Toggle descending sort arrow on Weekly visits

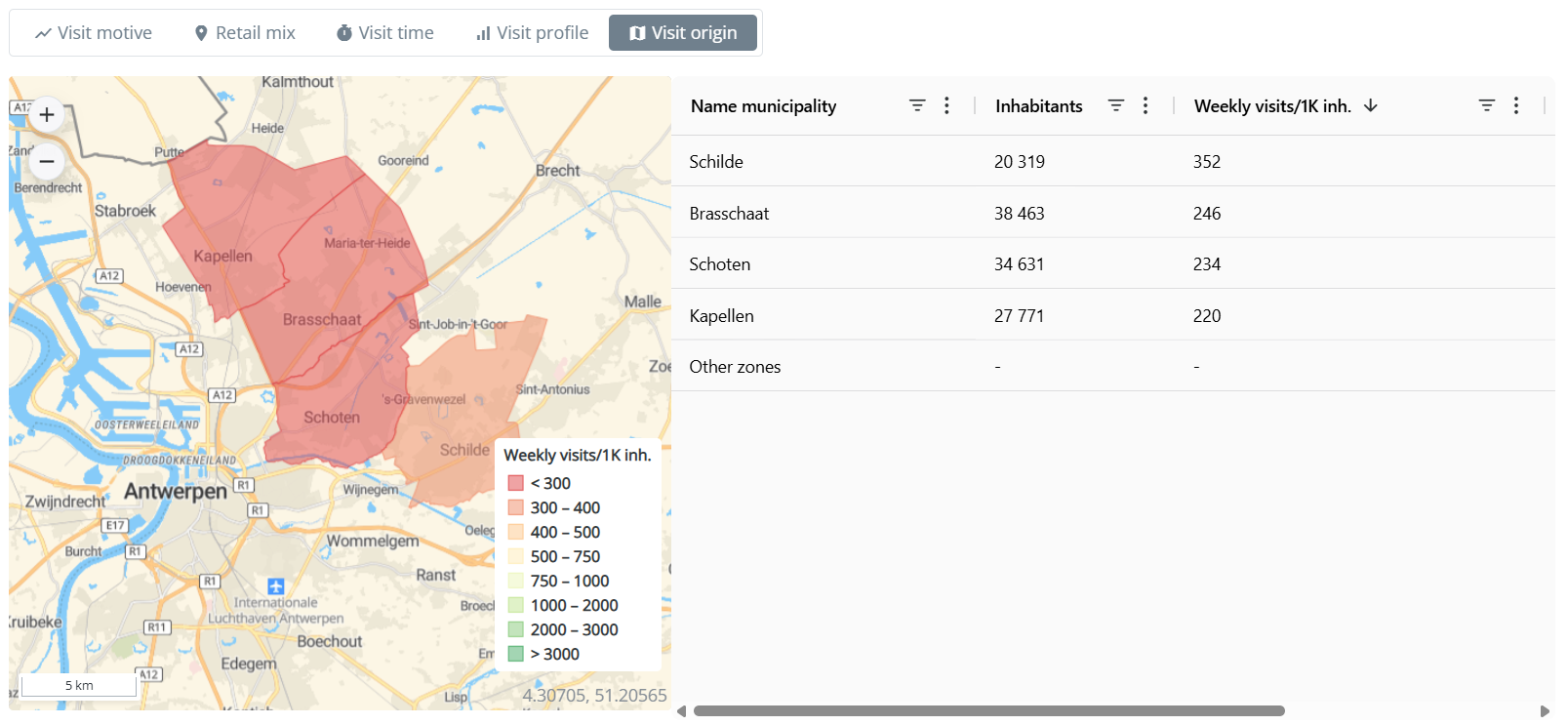click(1371, 105)
